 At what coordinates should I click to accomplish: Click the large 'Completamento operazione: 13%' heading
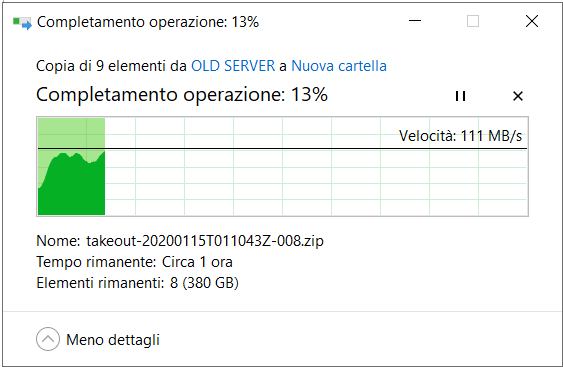[182, 95]
